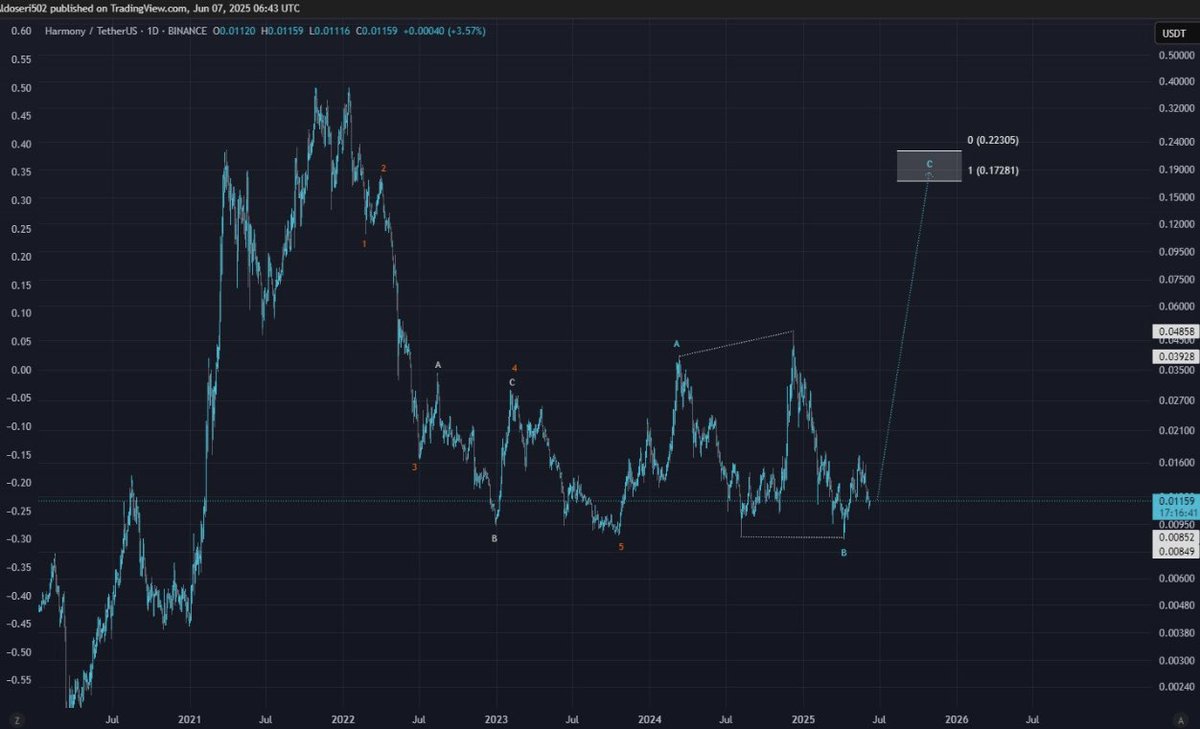The height and width of the screenshot is (729, 1200).
Task: Click the orange wave 2 label
Action: pos(383,169)
